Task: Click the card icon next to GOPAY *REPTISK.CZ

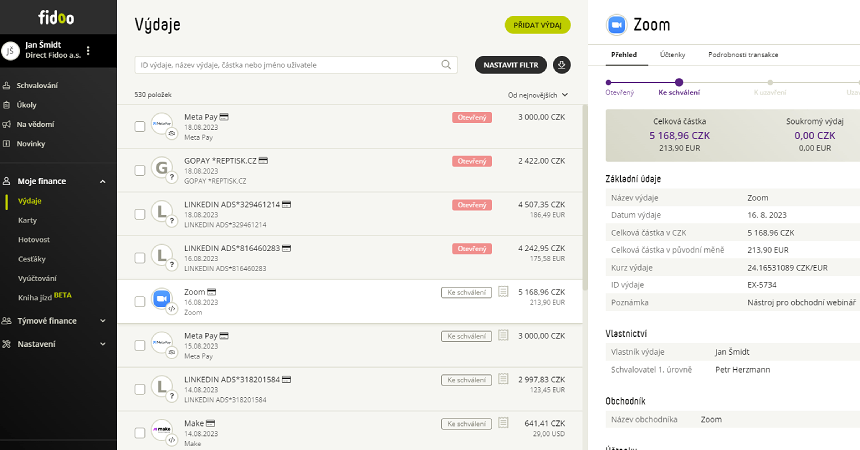Action: (263, 161)
